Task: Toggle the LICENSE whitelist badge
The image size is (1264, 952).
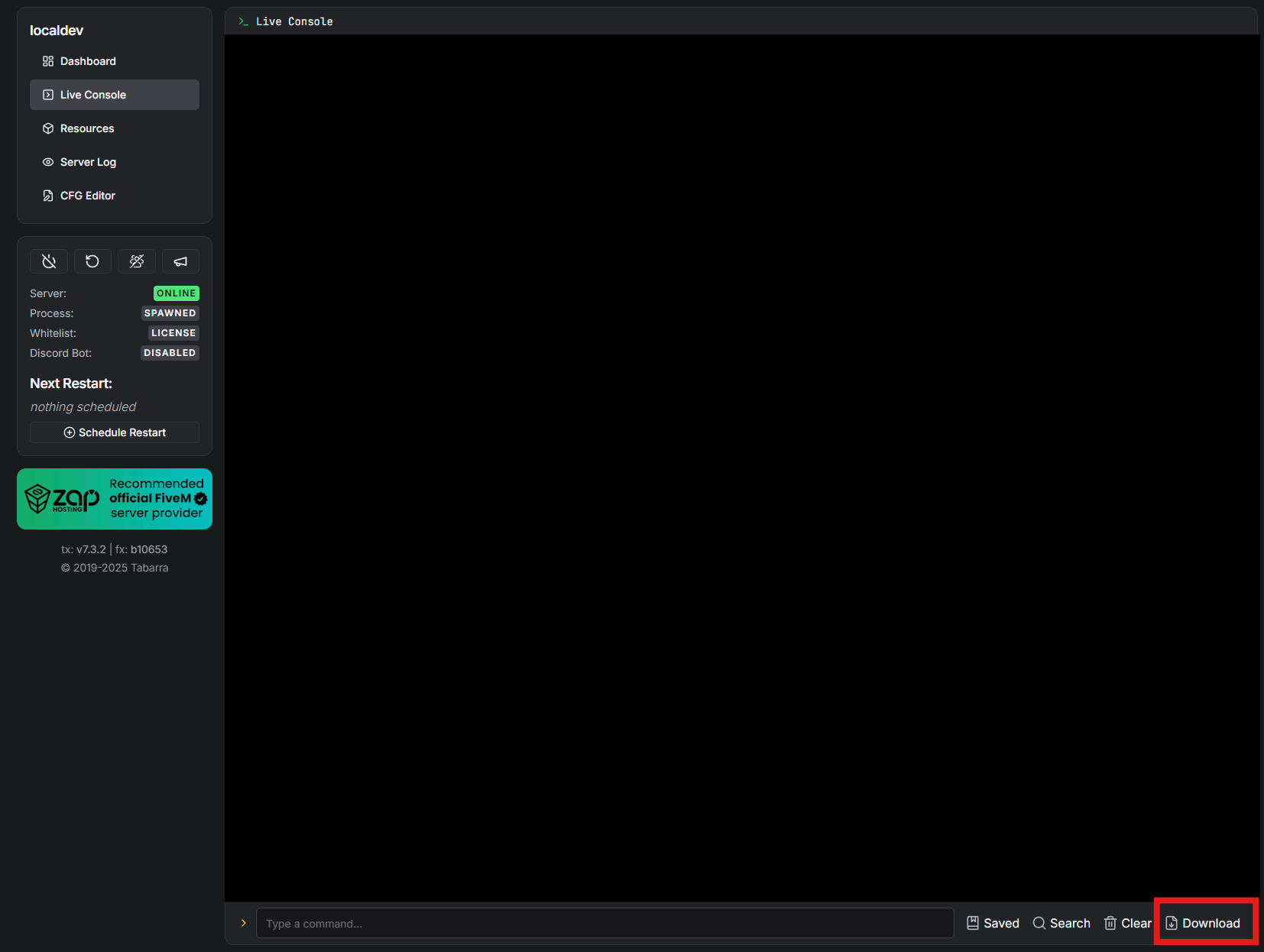Action: 173,332
